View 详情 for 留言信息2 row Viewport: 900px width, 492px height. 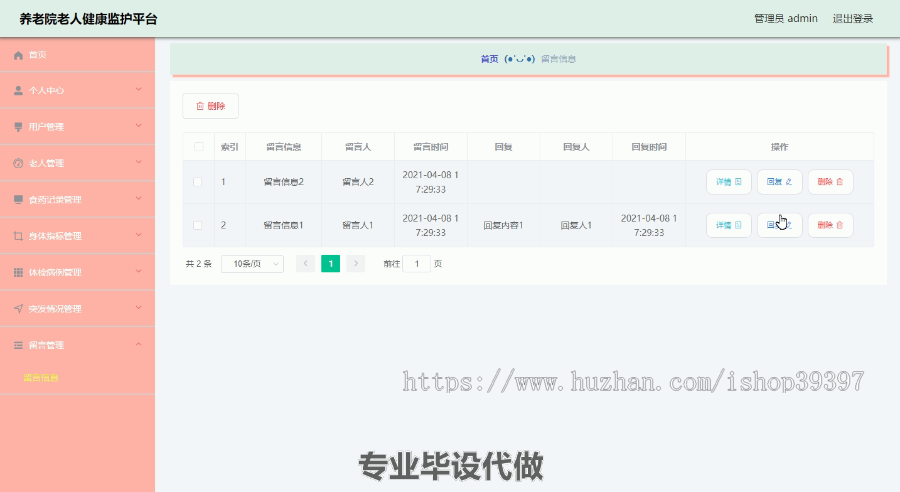(x=729, y=182)
